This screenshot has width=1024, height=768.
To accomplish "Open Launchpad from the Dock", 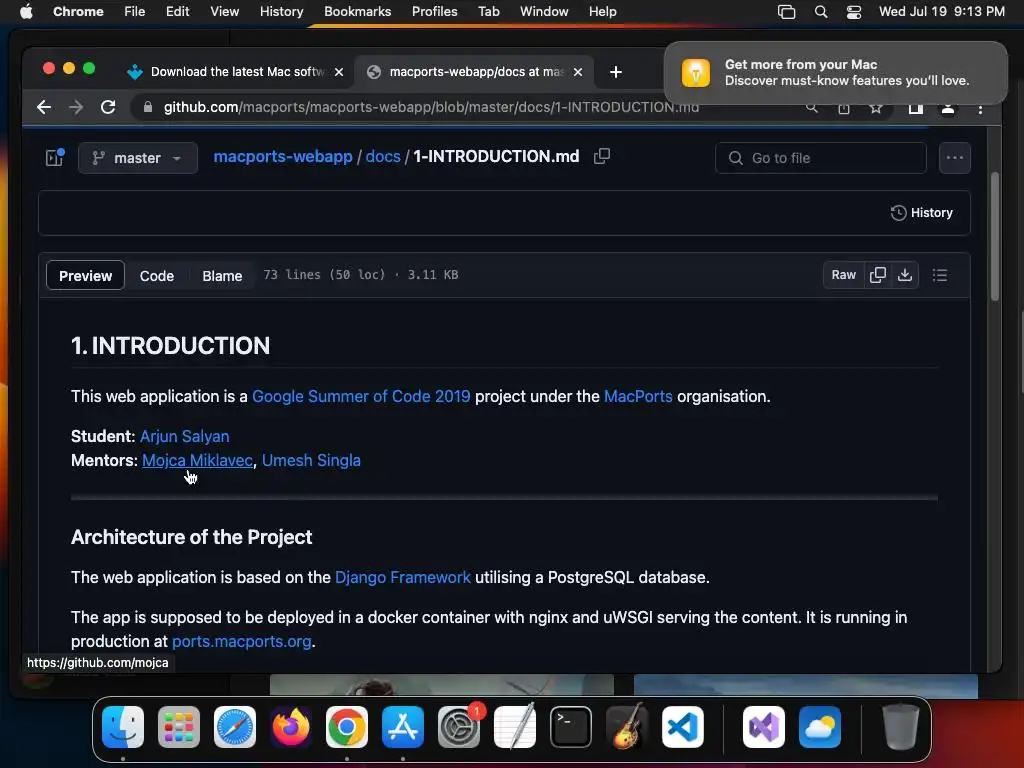I will coord(179,727).
